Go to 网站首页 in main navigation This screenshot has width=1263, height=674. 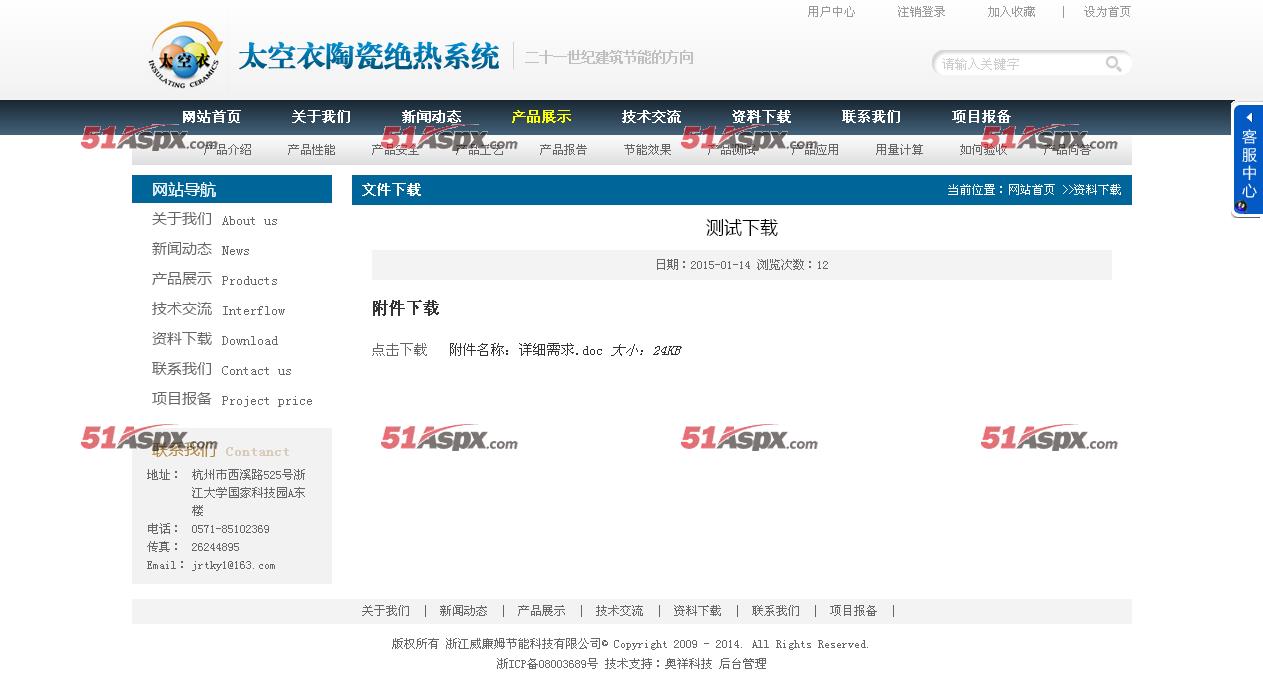(211, 117)
